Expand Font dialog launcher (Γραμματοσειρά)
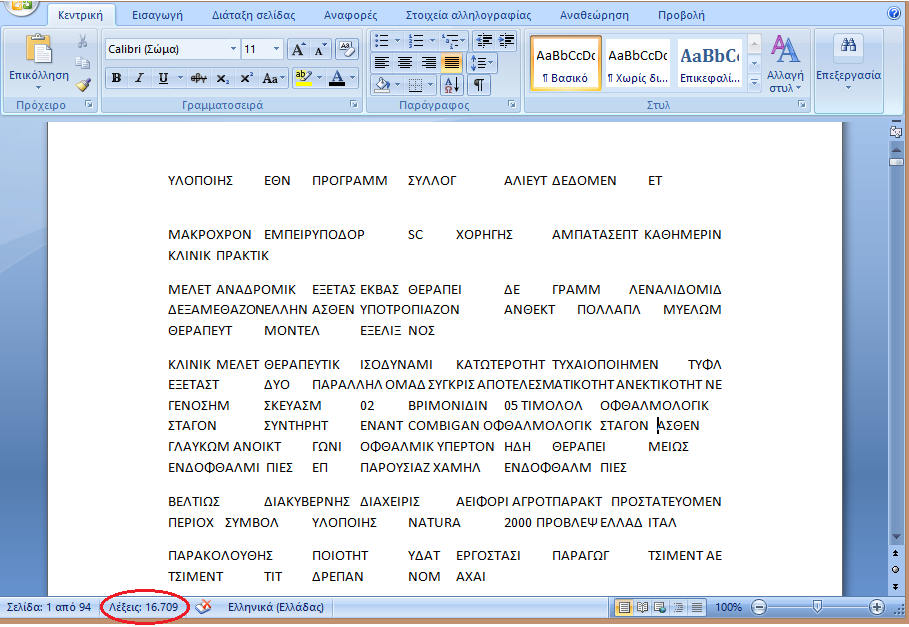 click(x=354, y=104)
